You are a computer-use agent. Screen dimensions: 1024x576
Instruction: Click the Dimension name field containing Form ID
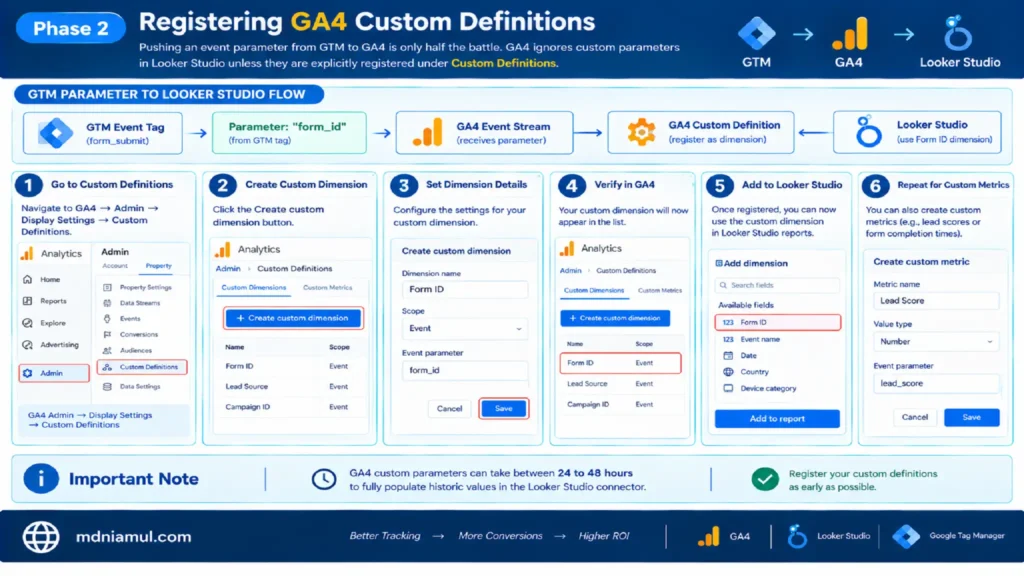(x=464, y=289)
